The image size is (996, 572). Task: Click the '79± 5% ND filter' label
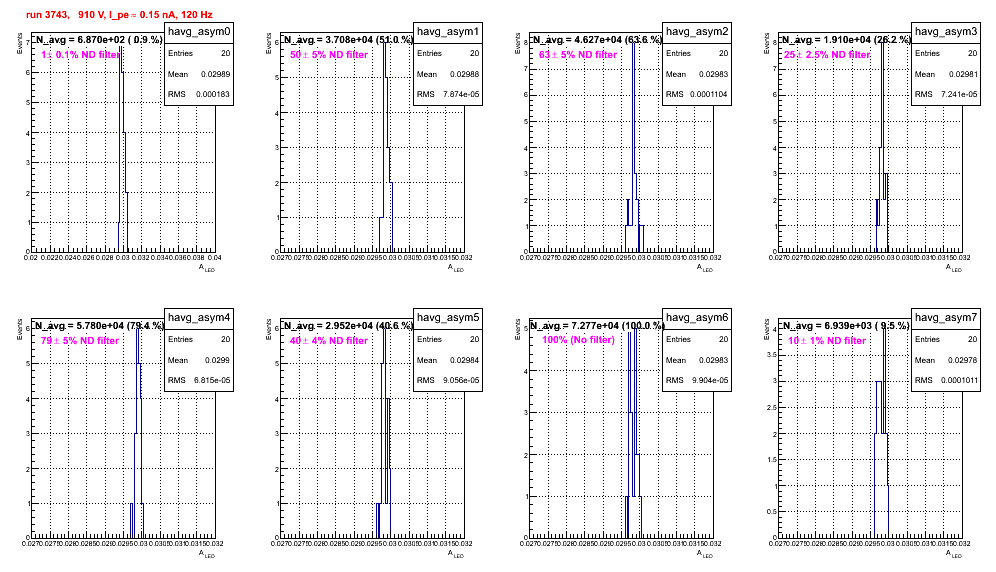(80, 341)
